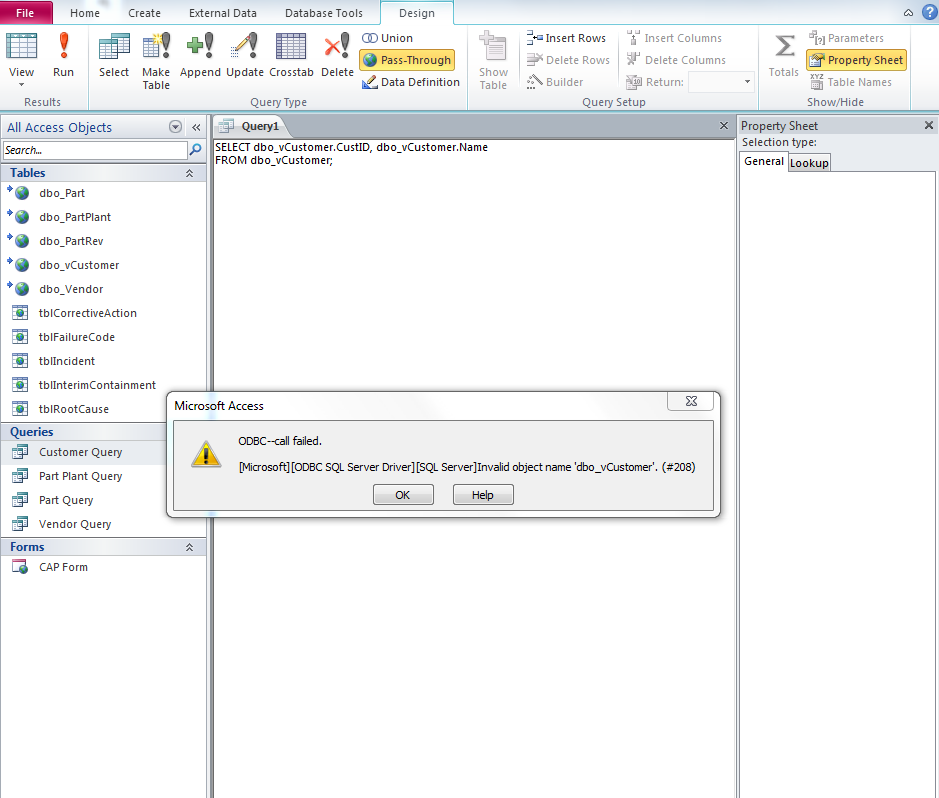This screenshot has height=798, width=939.
Task: Select the Queries group header
Action: (x=84, y=432)
